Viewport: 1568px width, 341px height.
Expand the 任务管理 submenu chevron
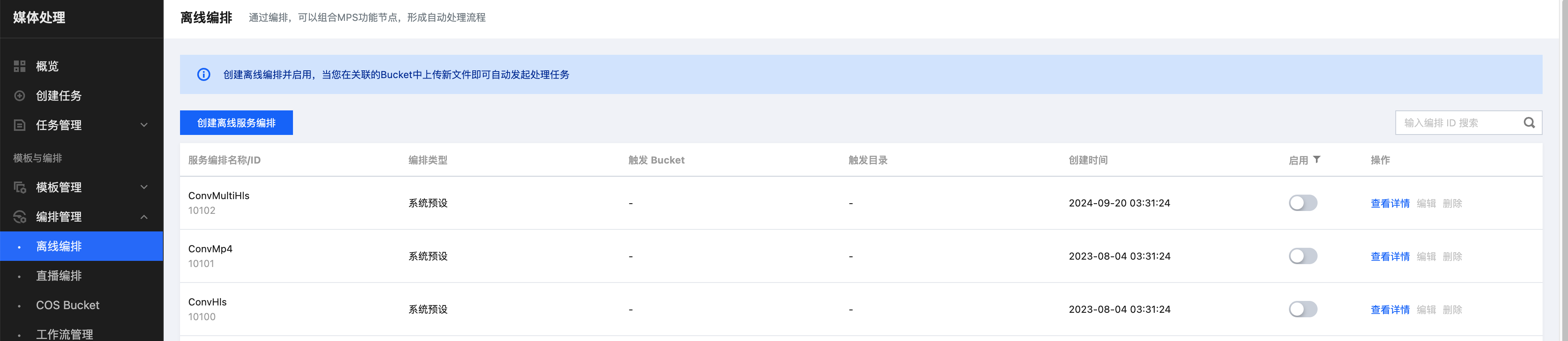point(144,125)
